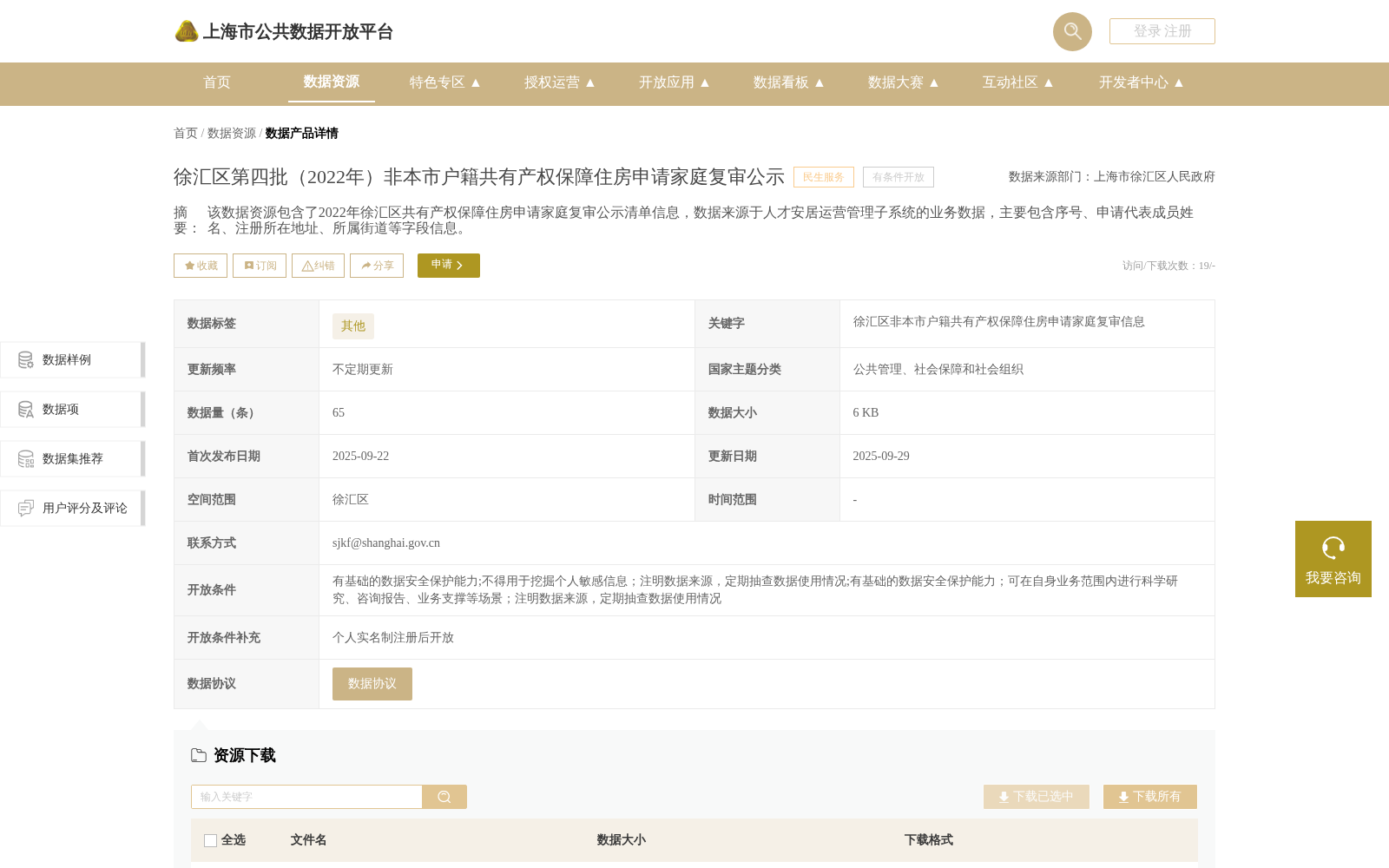Expand the 特色专区 menu
Image resolution: width=1389 pixels, height=868 pixels.
[x=445, y=82]
